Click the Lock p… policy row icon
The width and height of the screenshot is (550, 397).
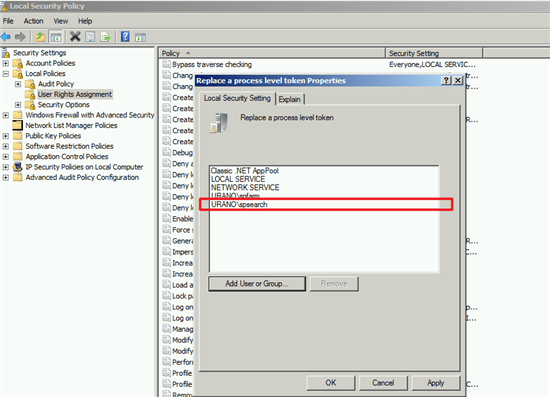point(167,296)
